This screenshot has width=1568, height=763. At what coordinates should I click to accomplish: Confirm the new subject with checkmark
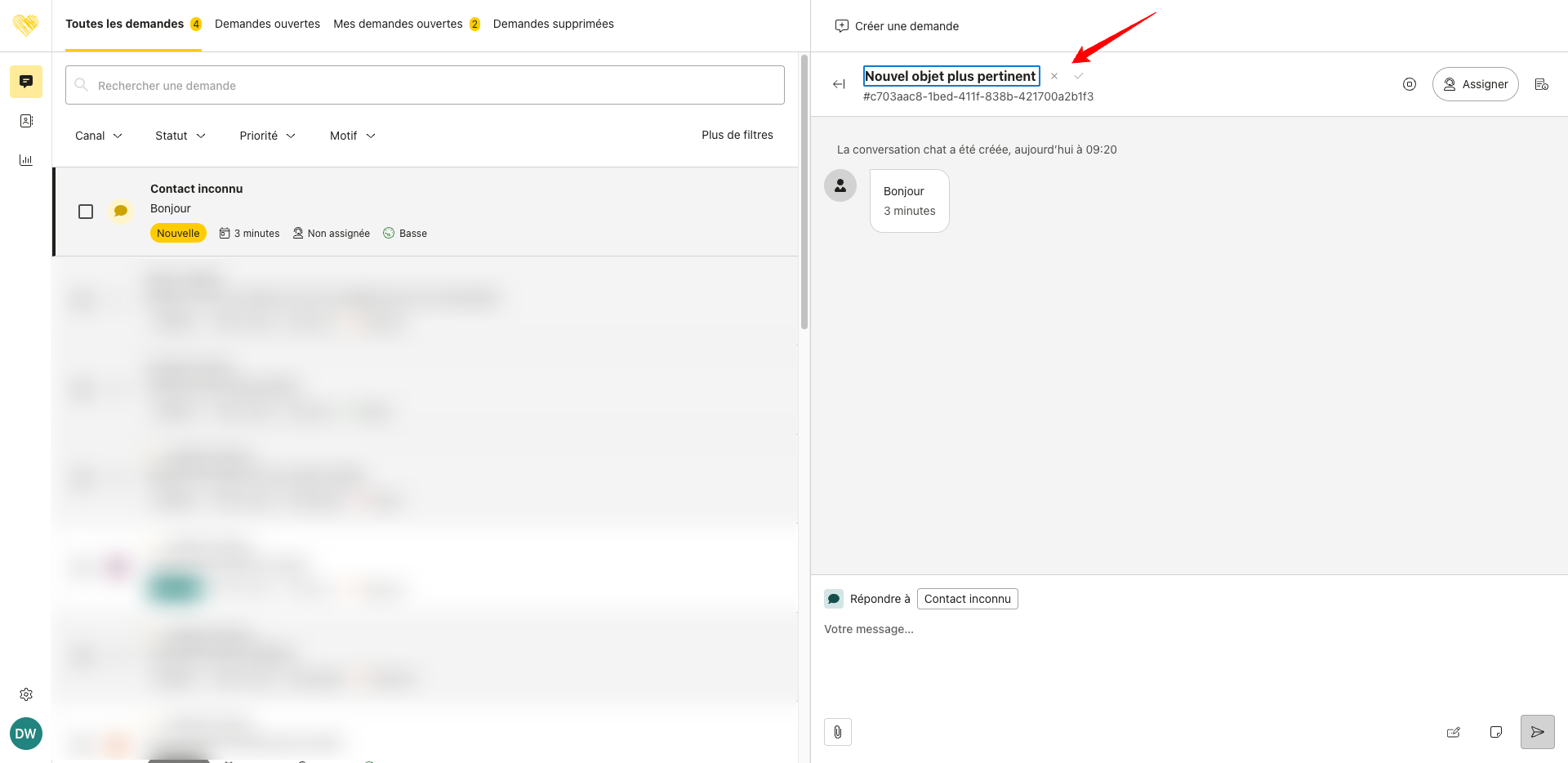pyautogui.click(x=1079, y=76)
